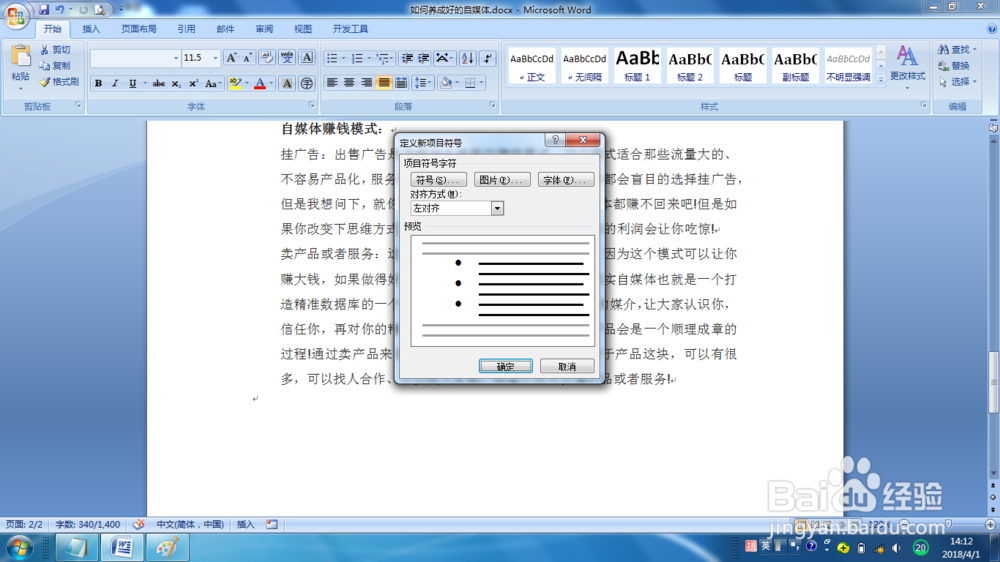Show or hide paragraph marks
1000x562 pixels.
[488, 59]
